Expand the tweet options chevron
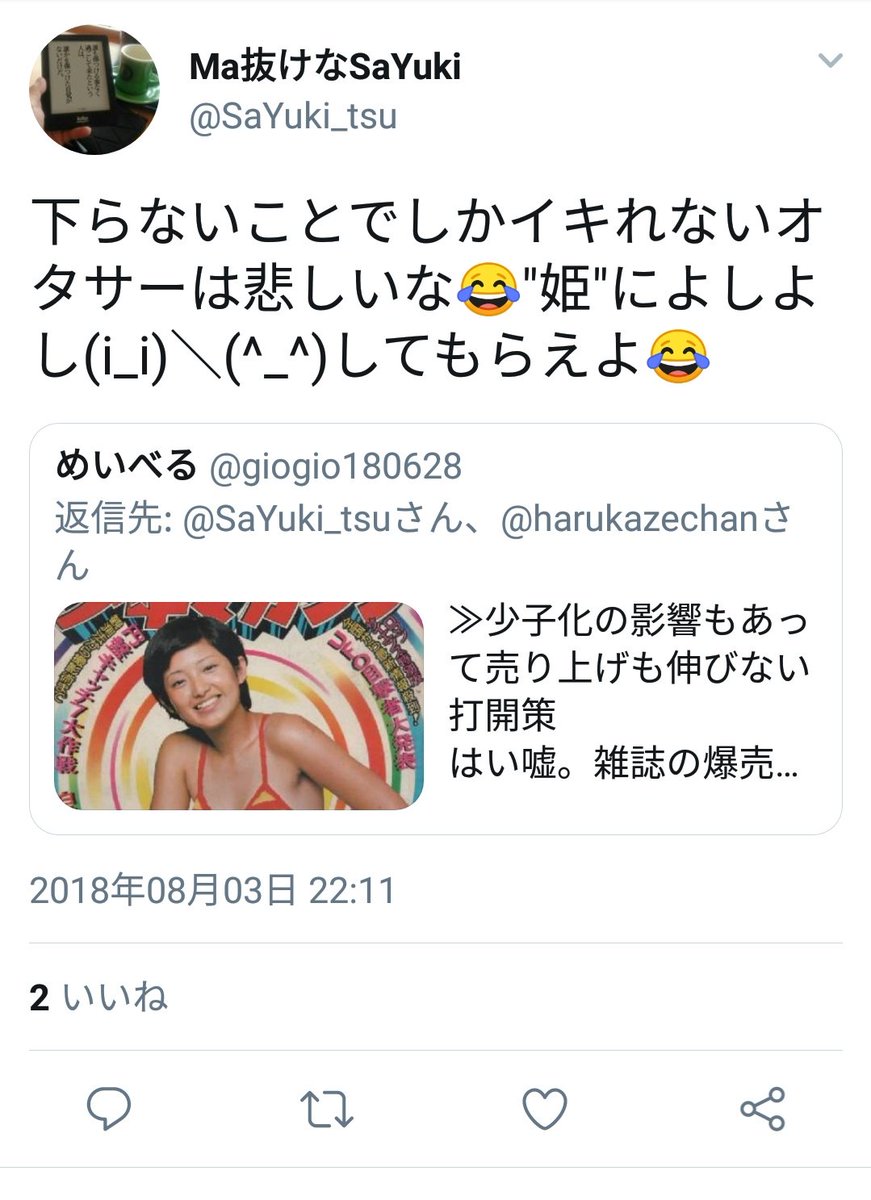 (x=830, y=61)
